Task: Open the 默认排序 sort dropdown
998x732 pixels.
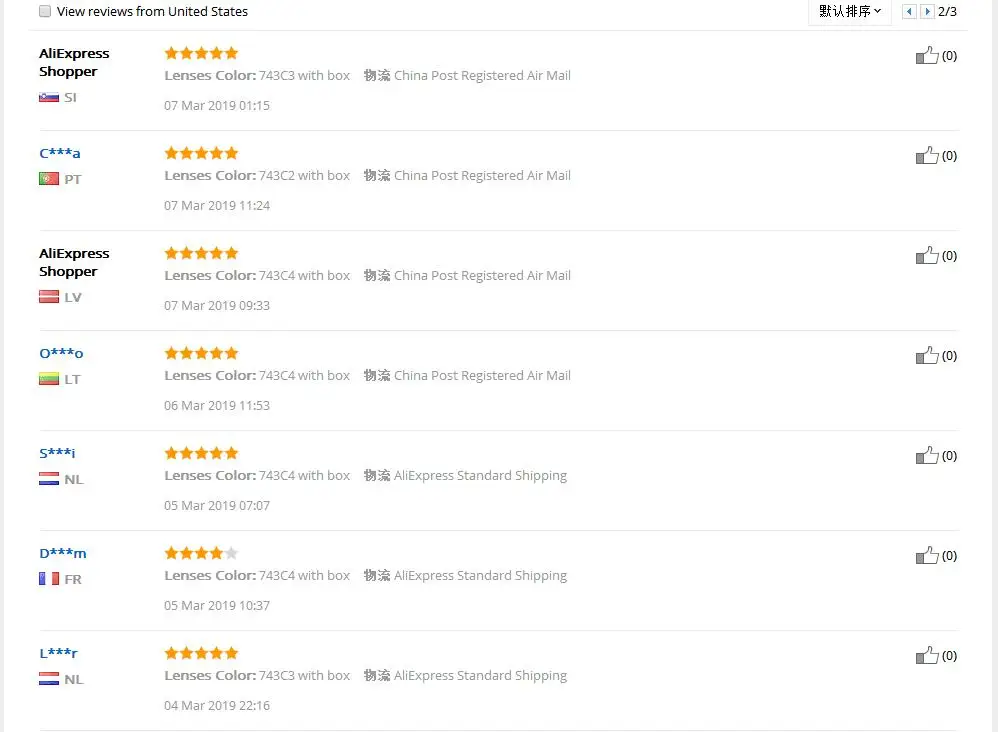Action: 850,11
